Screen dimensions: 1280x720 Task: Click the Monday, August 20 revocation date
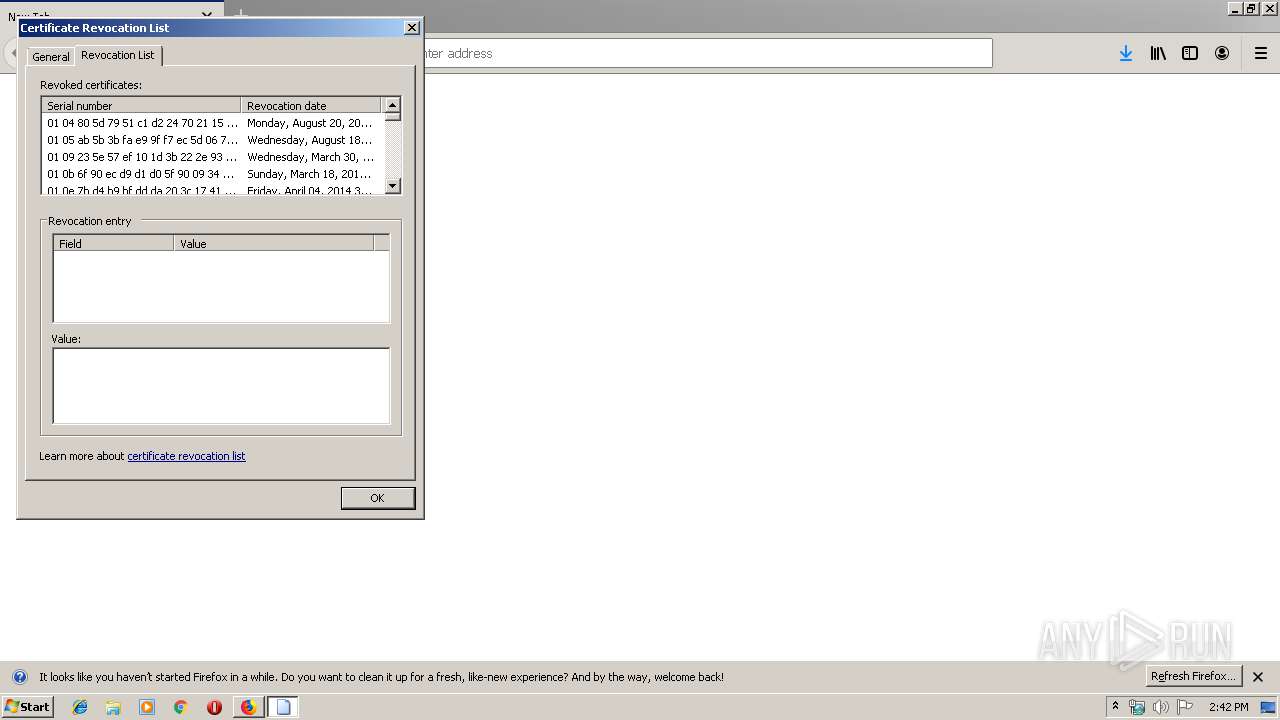(x=310, y=123)
